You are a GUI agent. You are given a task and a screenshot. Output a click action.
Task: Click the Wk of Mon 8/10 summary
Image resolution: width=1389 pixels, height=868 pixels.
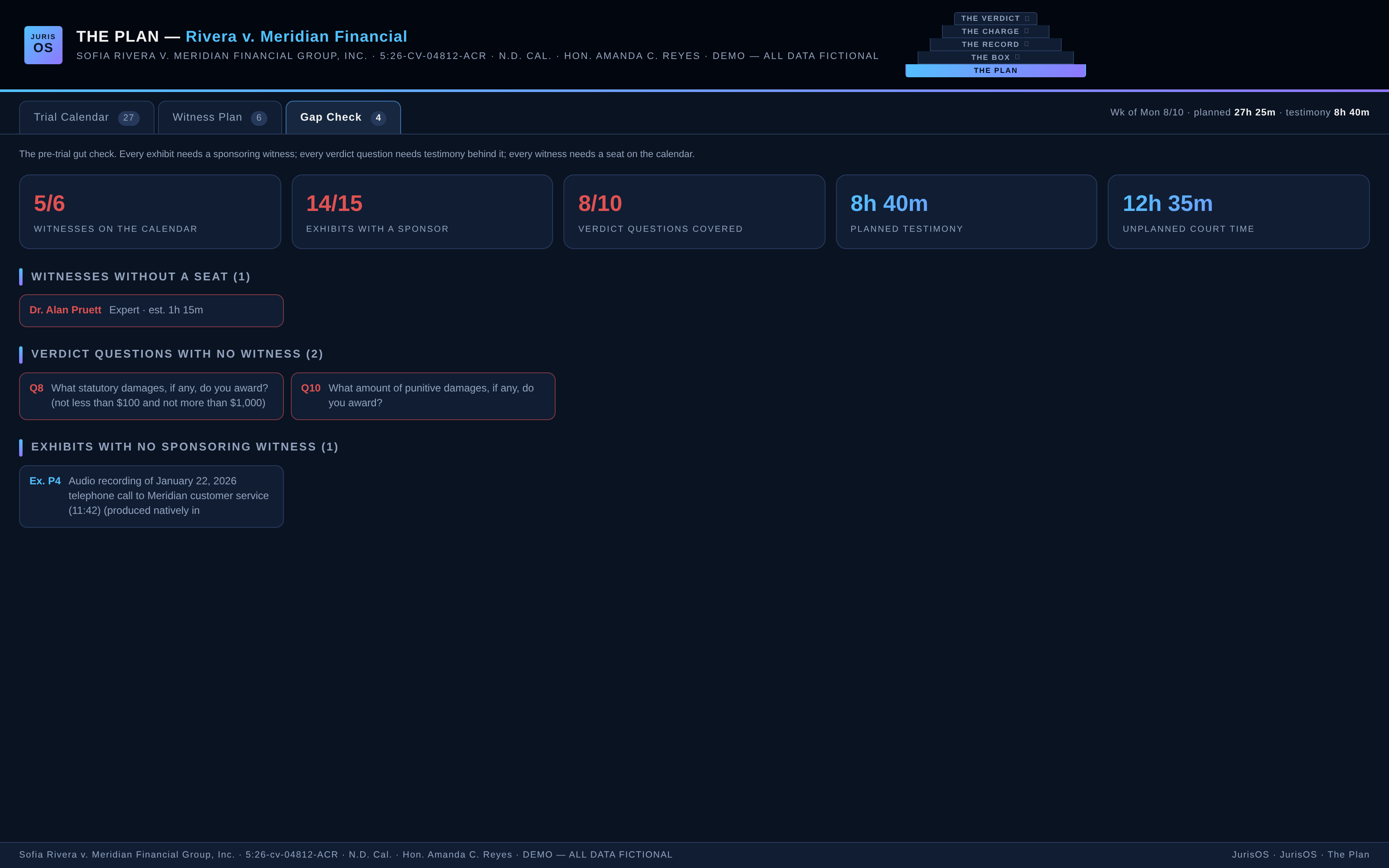1240,112
